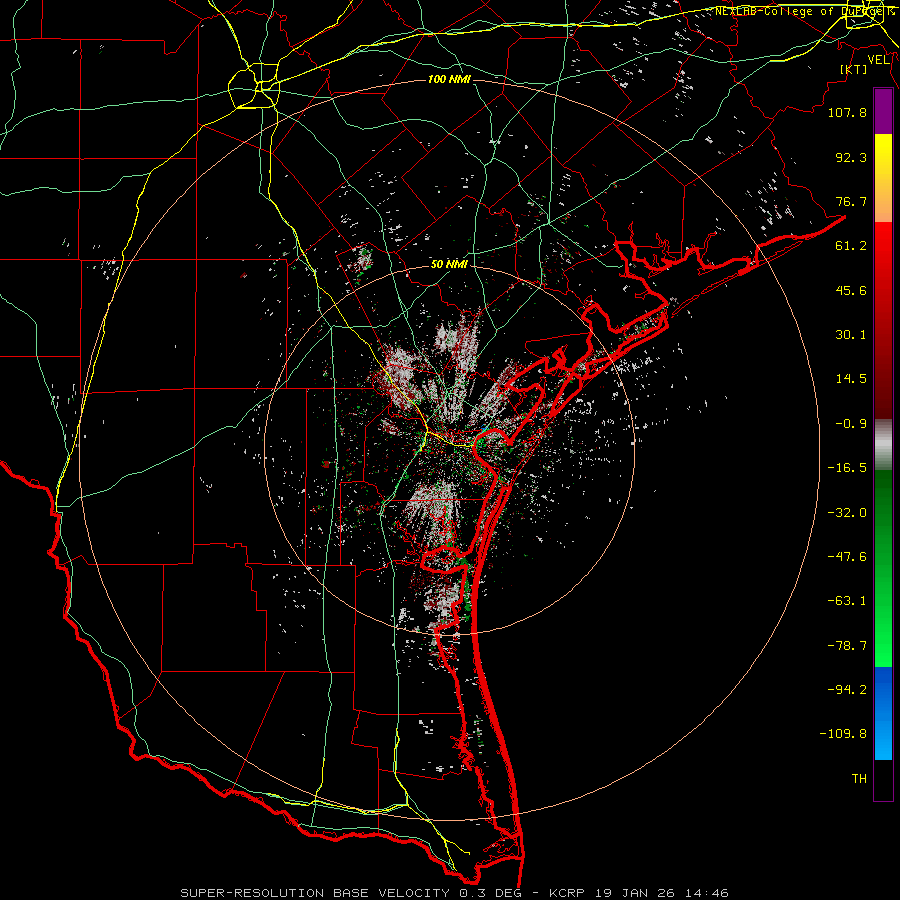This screenshot has width=900, height=900.
Task: Select the [KT] units label
Action: (853, 69)
